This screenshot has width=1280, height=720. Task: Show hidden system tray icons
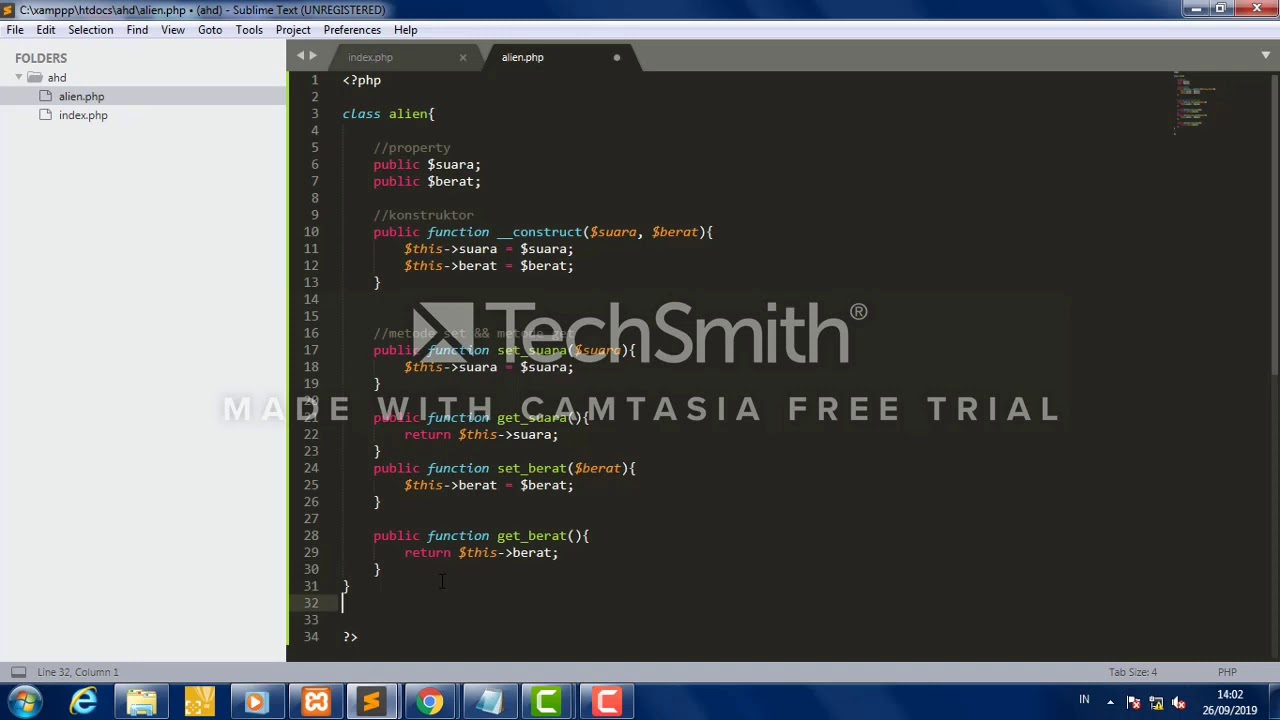pyautogui.click(x=1110, y=702)
